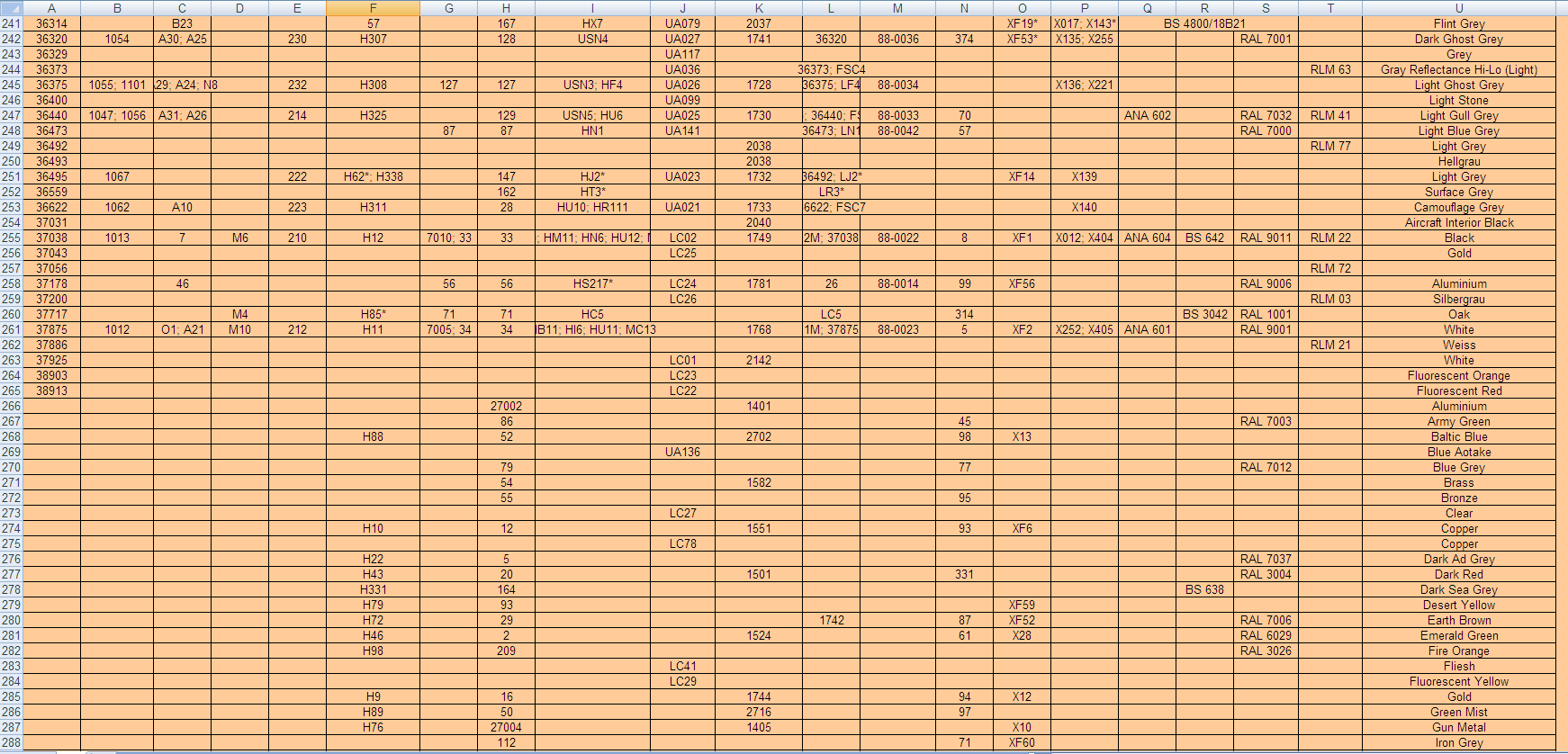Click the column K header

[758, 8]
